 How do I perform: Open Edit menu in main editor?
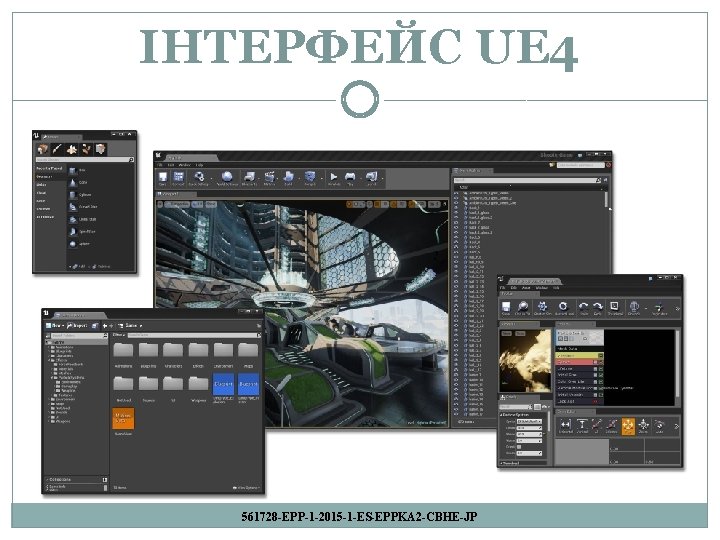(x=171, y=165)
